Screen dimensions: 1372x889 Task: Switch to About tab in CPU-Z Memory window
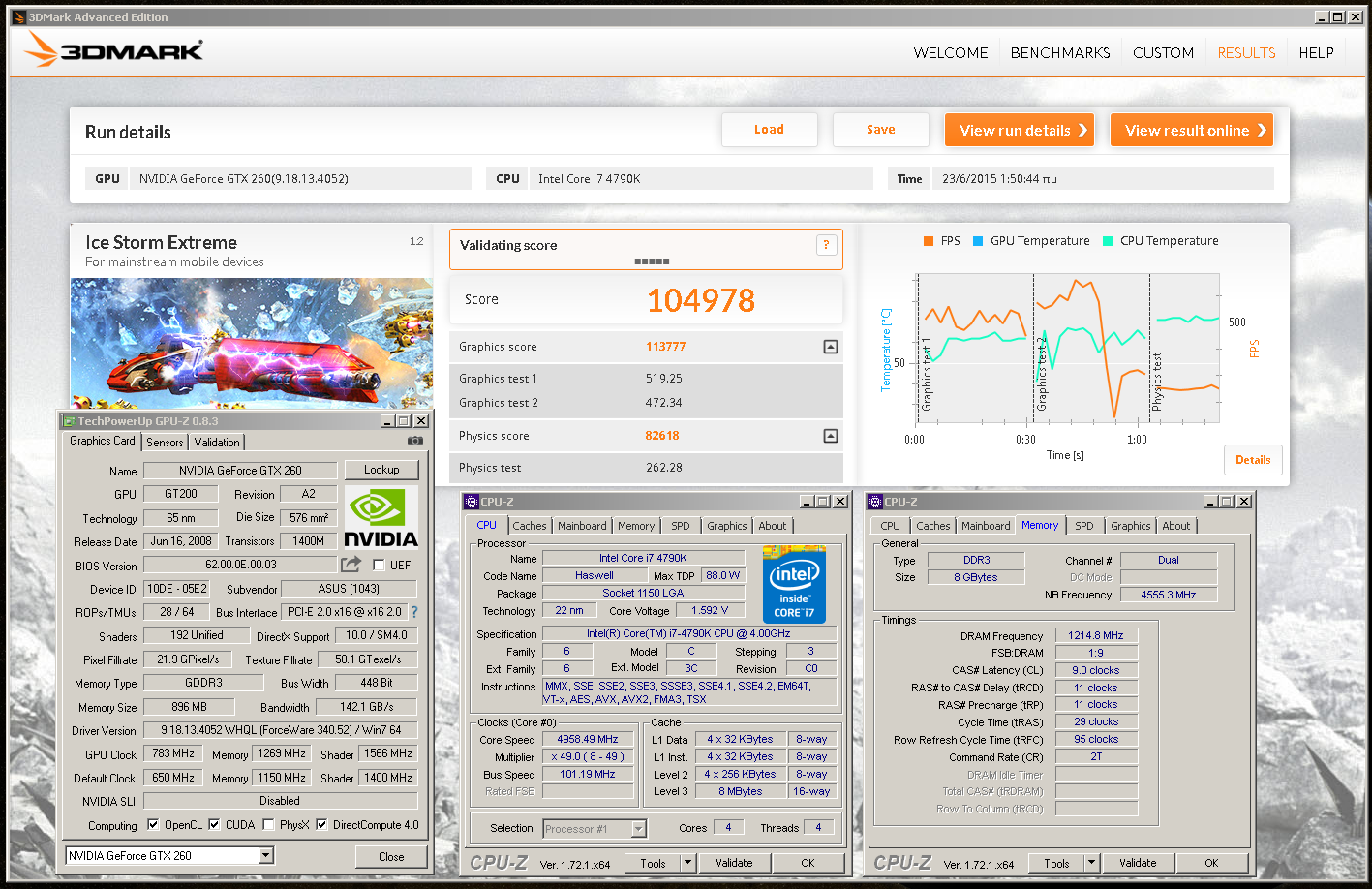1176,526
